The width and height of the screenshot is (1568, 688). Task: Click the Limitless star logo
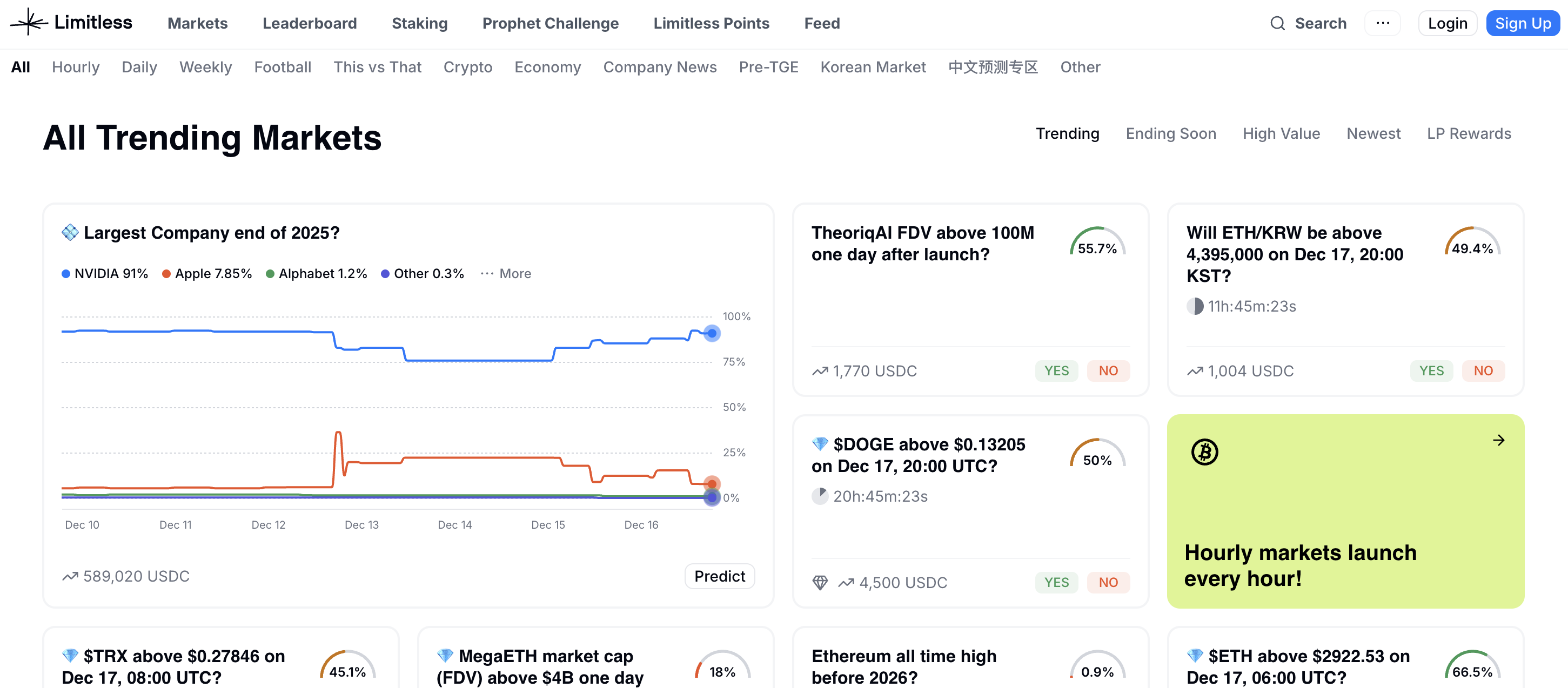[x=29, y=23]
